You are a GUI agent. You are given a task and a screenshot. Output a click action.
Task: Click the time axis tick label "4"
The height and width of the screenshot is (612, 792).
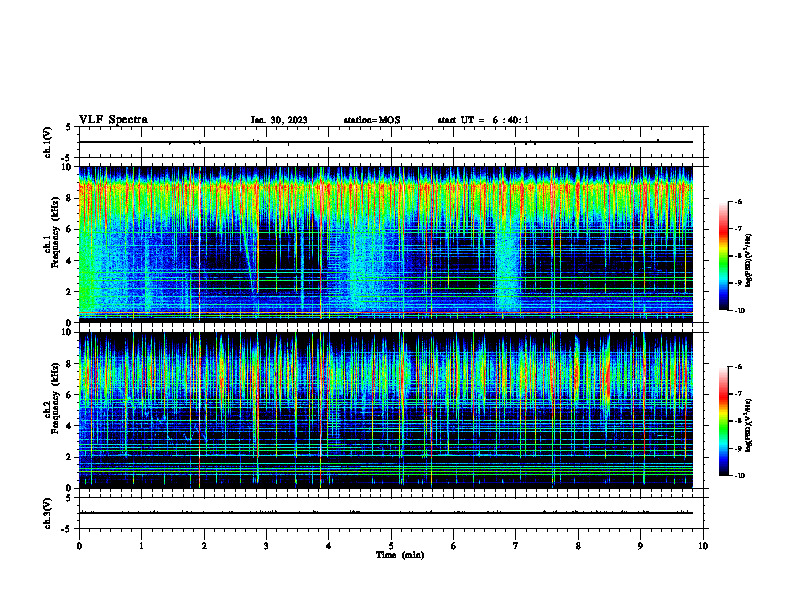click(329, 546)
